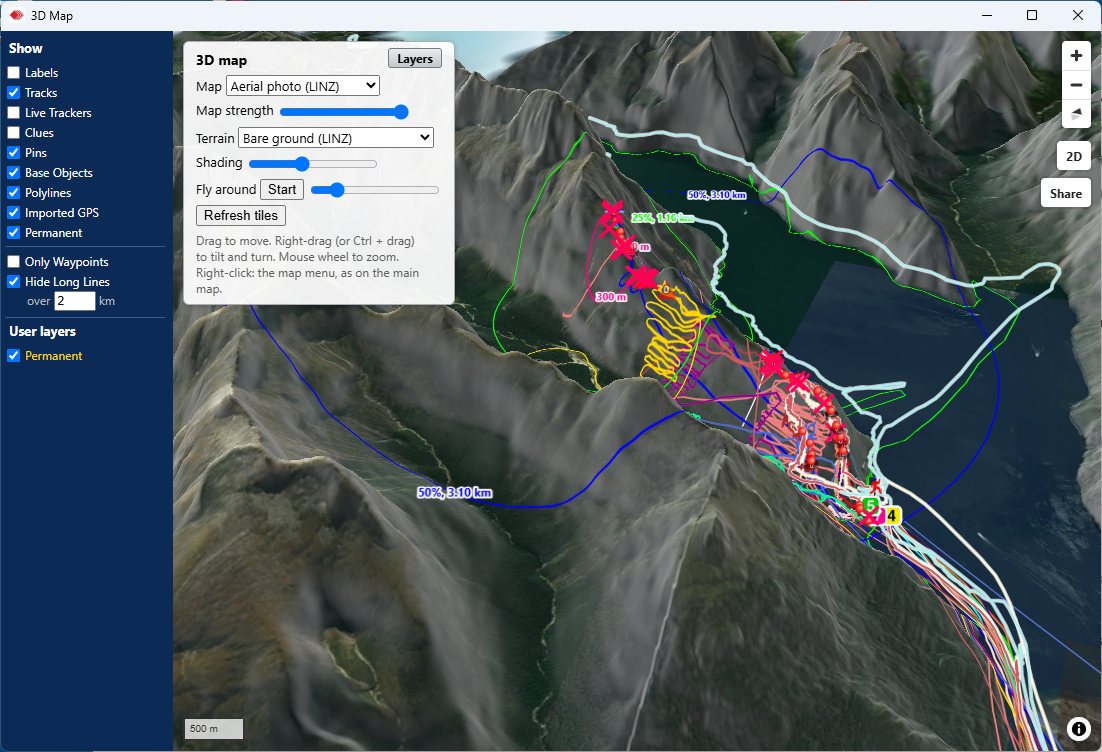Start the Fly around animation
The image size is (1102, 752).
pos(282,189)
